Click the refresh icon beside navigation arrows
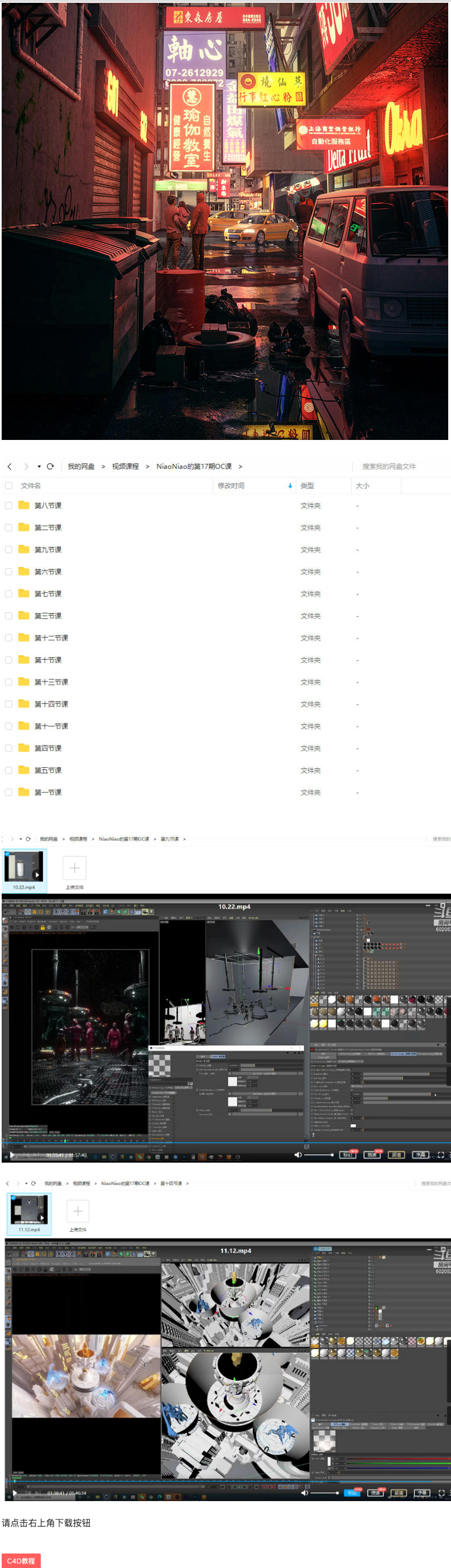This screenshot has width=451, height=1568. tap(51, 466)
